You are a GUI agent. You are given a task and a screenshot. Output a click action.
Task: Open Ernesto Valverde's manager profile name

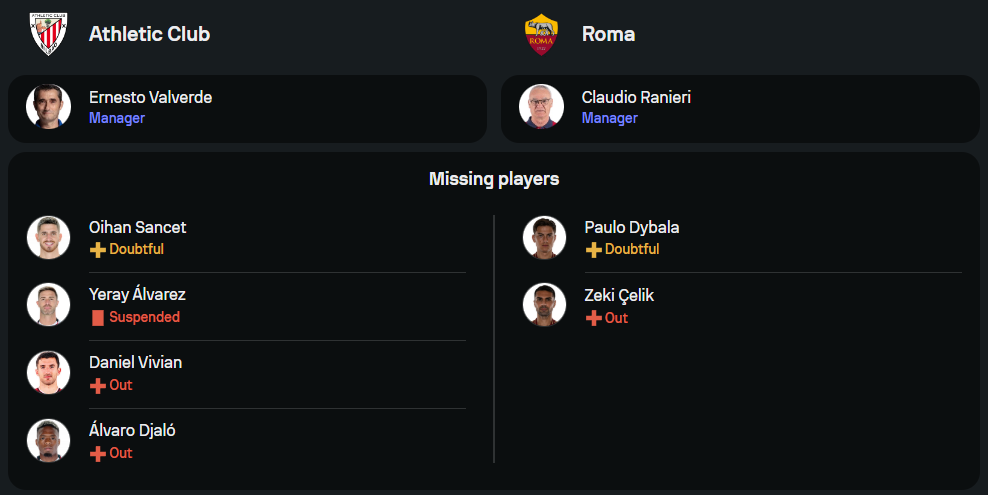(150, 97)
